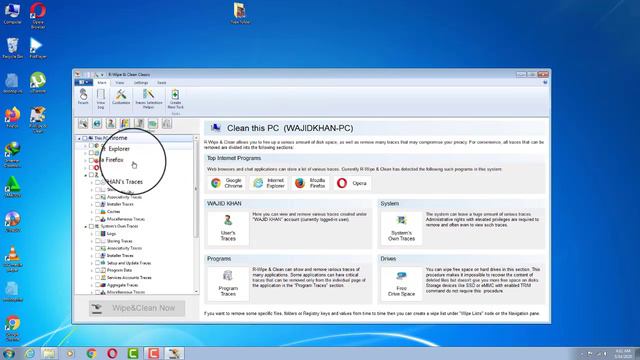Select the Caches tree label
640x360 pixels.
[x=113, y=211]
